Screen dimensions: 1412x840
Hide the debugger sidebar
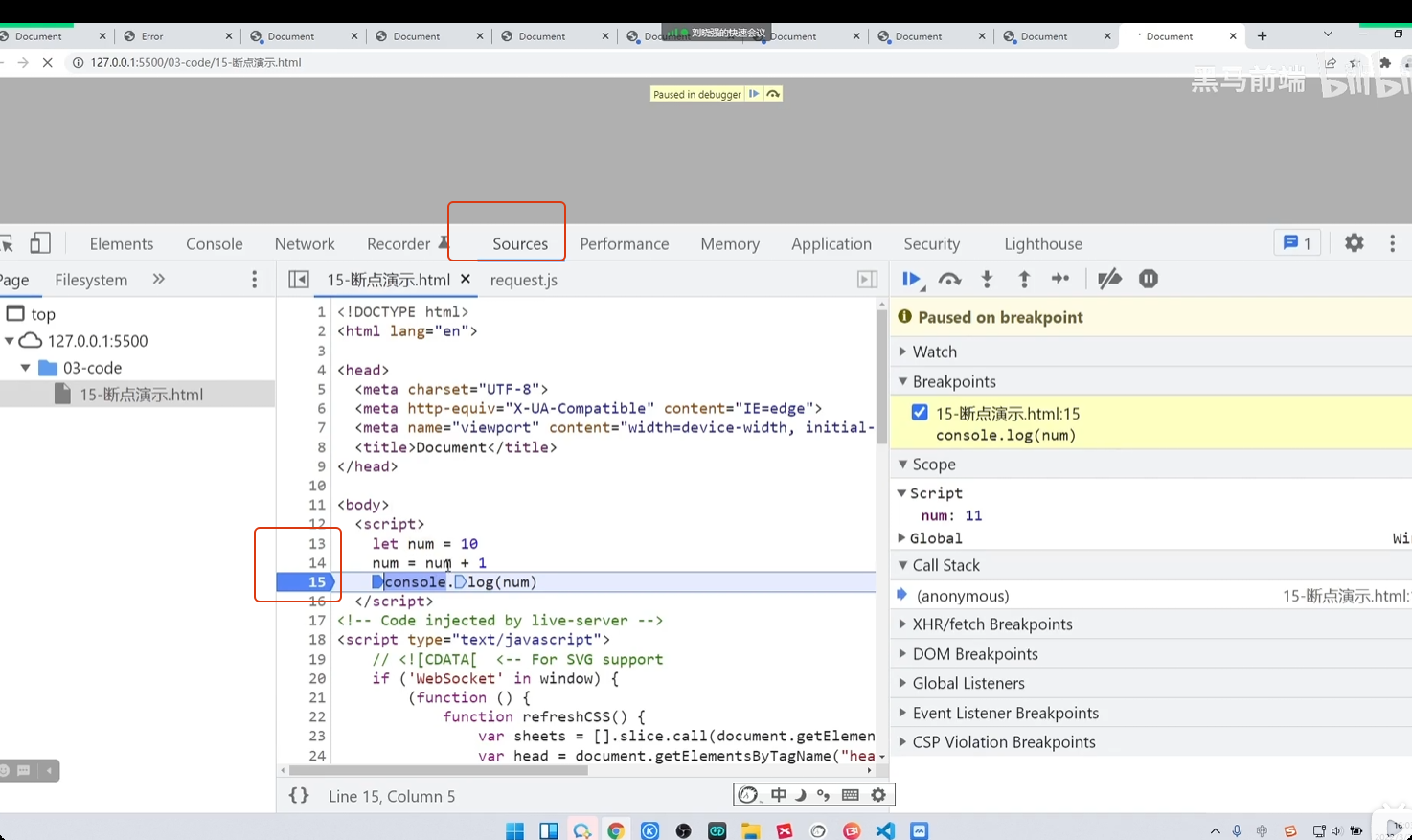click(x=867, y=279)
